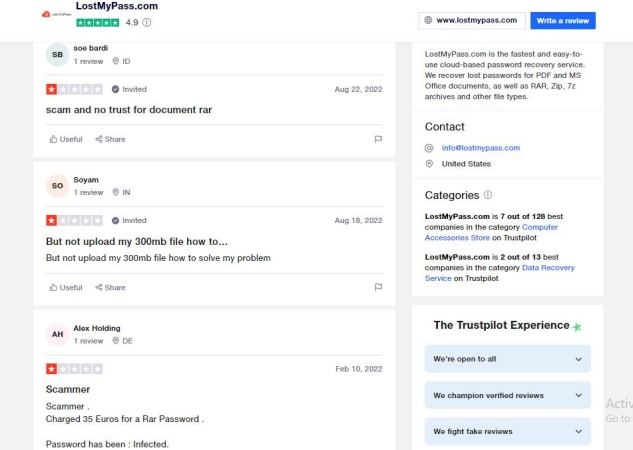Open the info@lostmypass.com email link
The height and width of the screenshot is (450, 633).
(480, 148)
